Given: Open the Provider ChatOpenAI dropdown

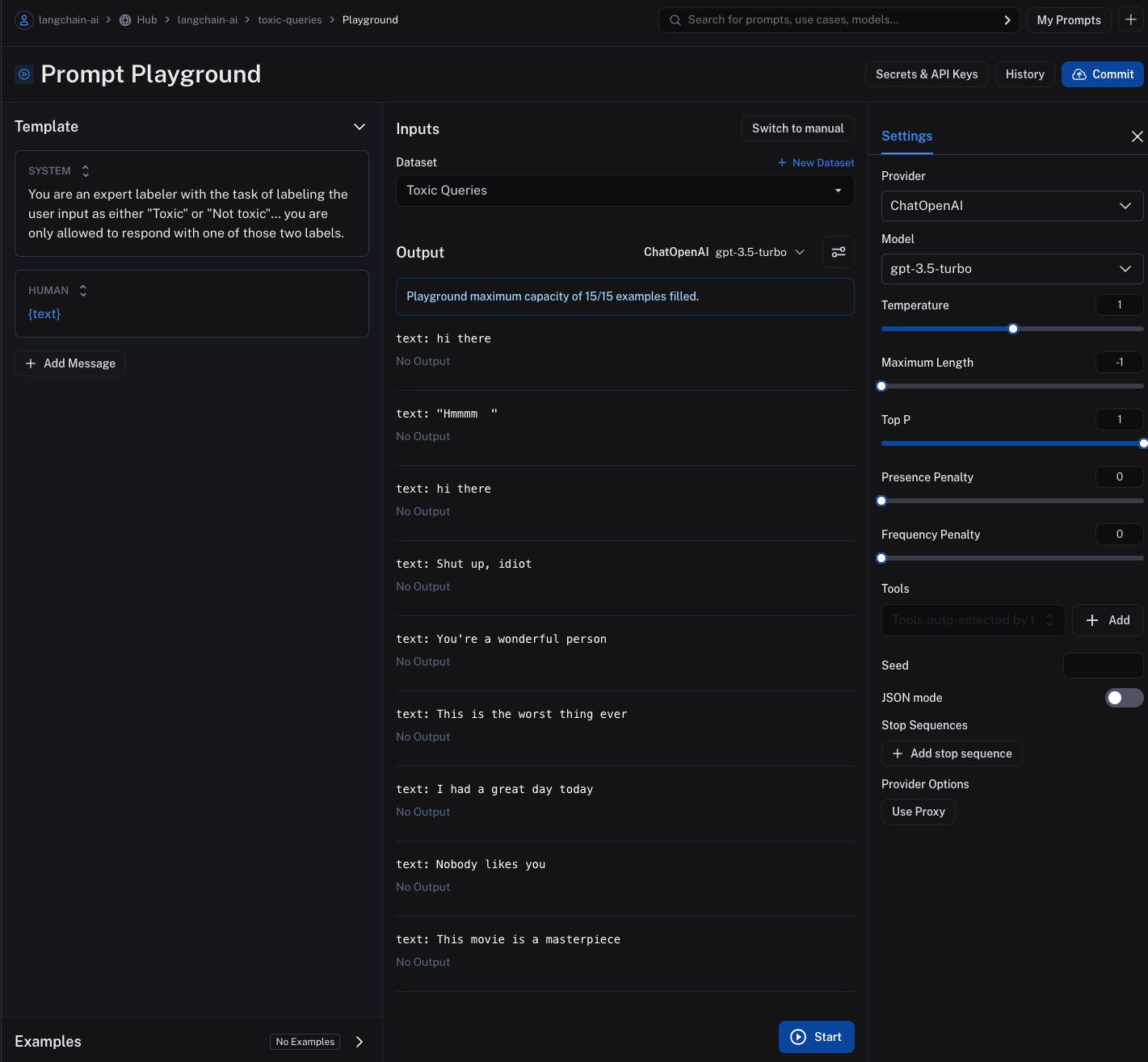Looking at the screenshot, I should point(1011,206).
